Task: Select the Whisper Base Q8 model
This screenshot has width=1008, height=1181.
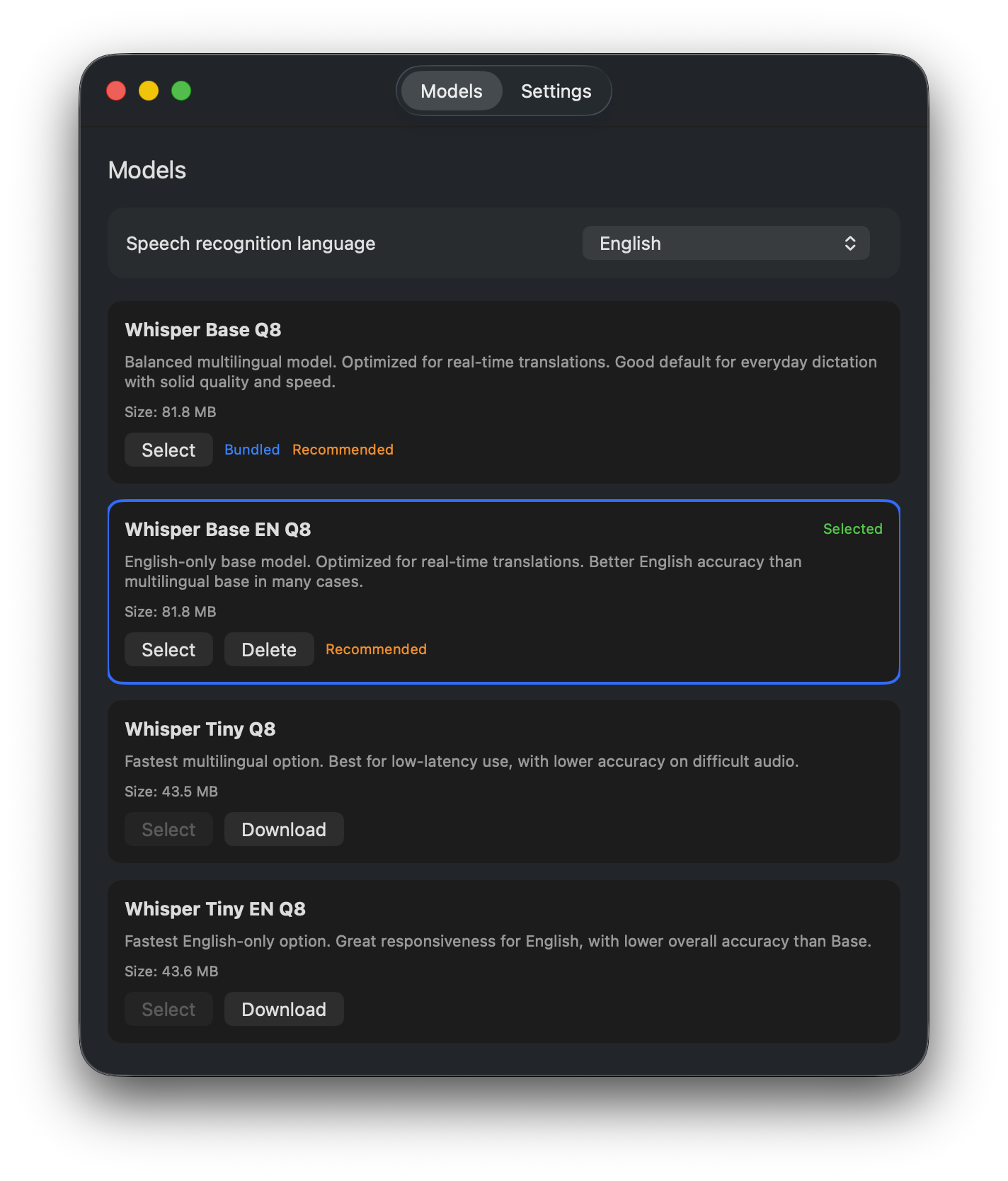Action: (168, 450)
